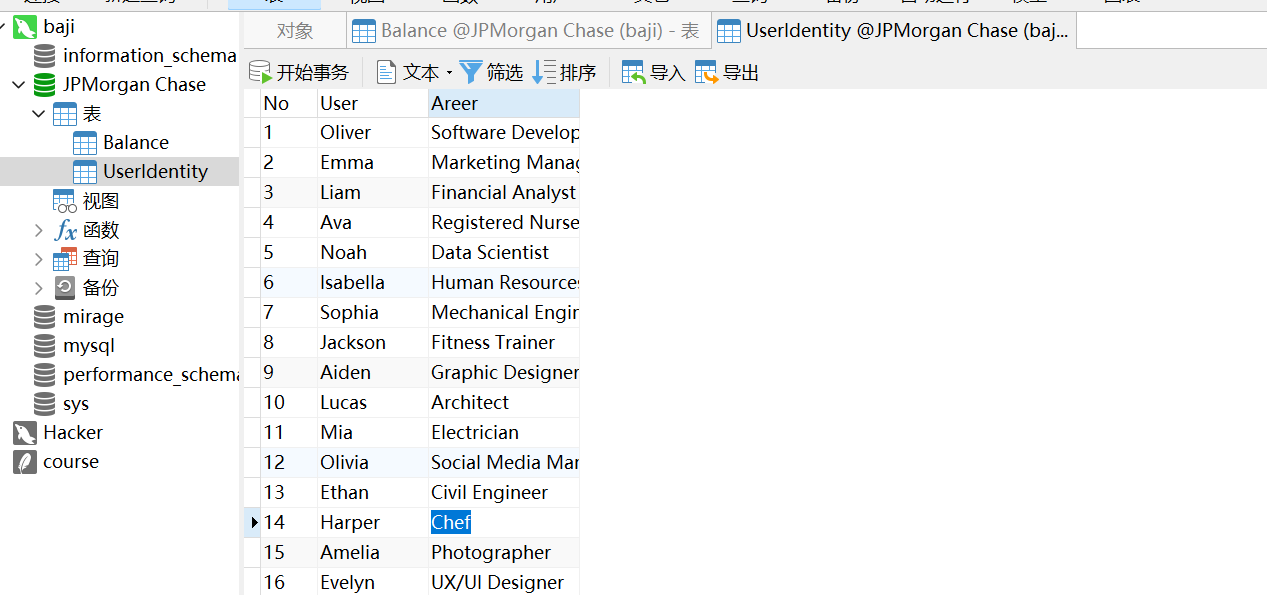Collapse the baji connection tree

coord(5,27)
